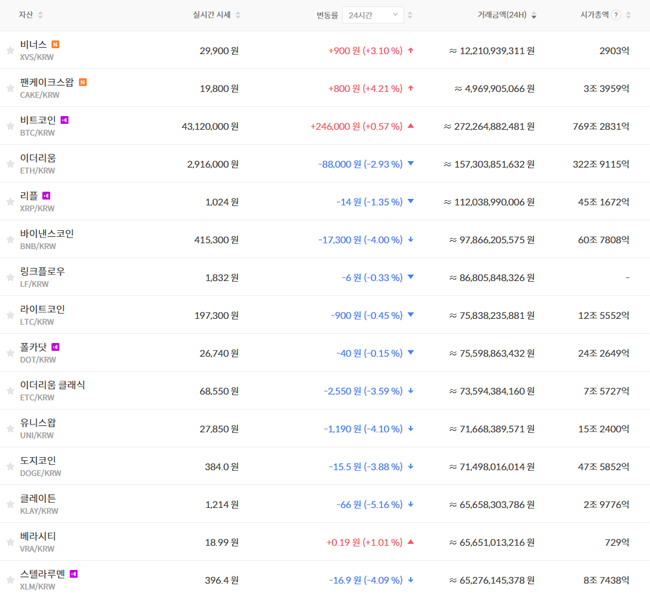Toggle favorite star for 이더리움 ETH
Viewport: 650px width, 596px height.
pos(10,164)
